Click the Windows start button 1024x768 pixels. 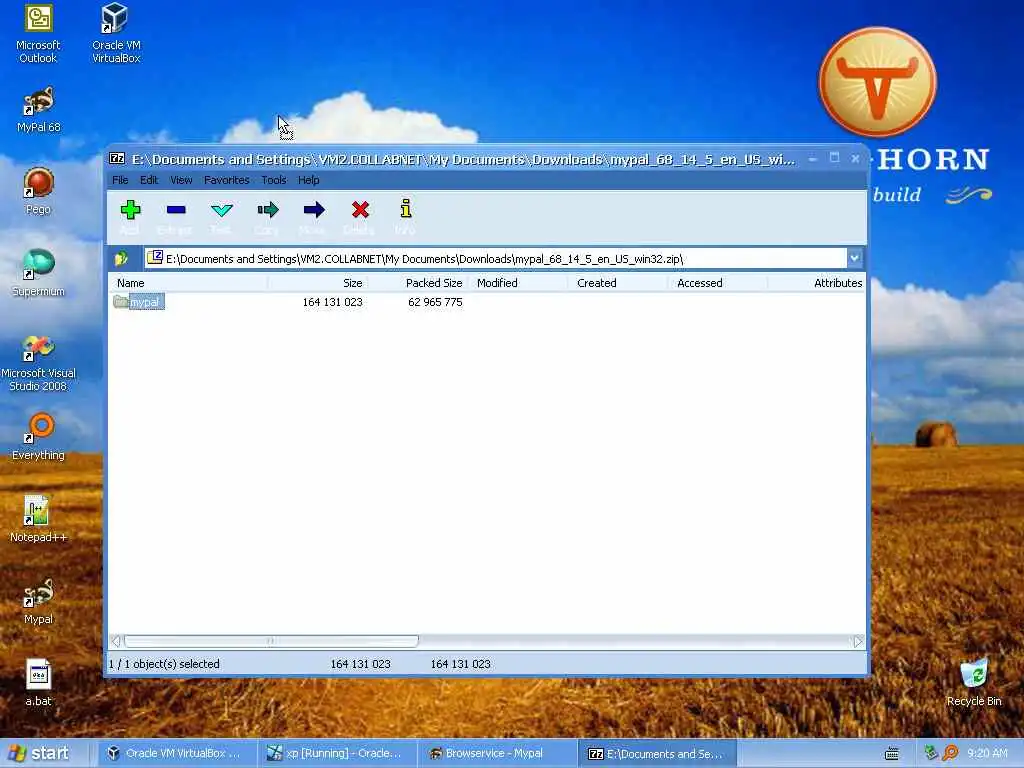[38, 753]
